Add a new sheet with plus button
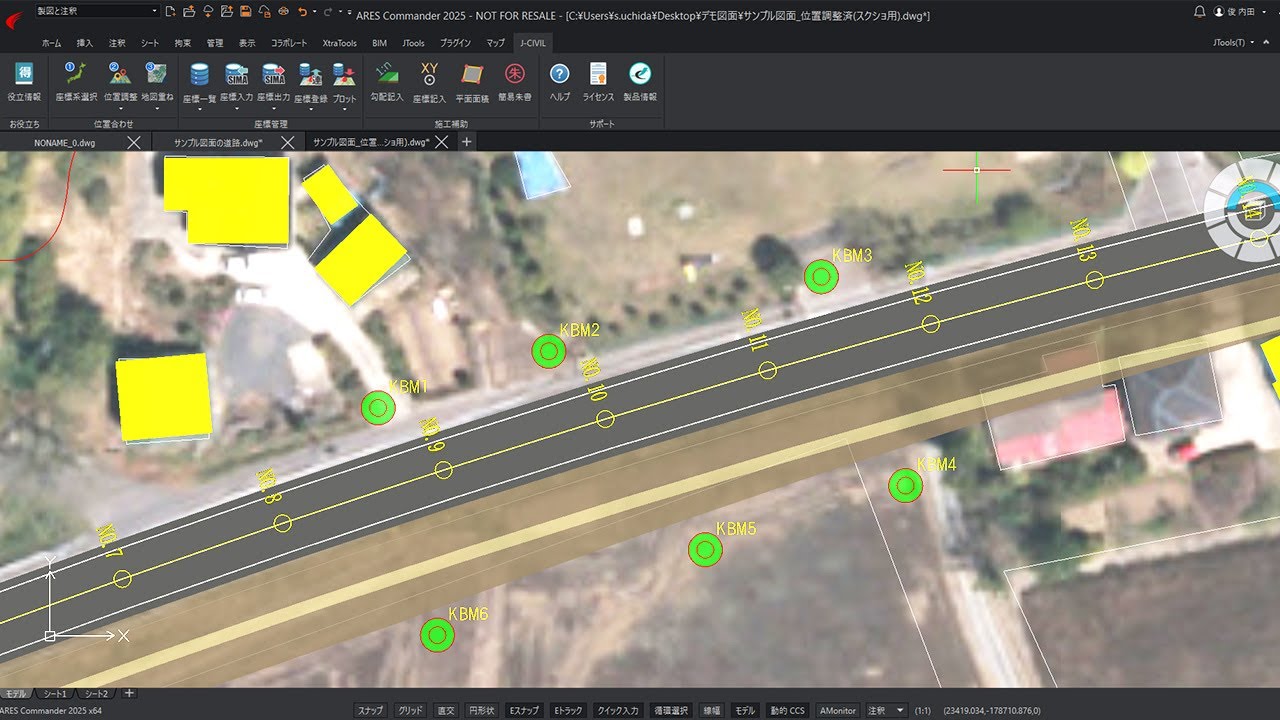The width and height of the screenshot is (1280, 720). (x=129, y=693)
